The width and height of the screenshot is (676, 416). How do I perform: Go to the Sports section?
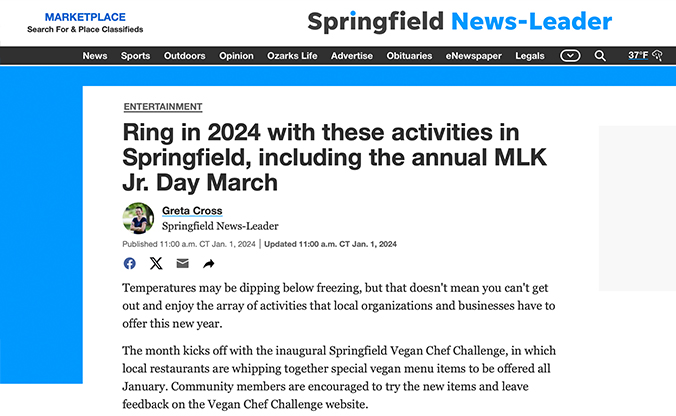(136, 56)
